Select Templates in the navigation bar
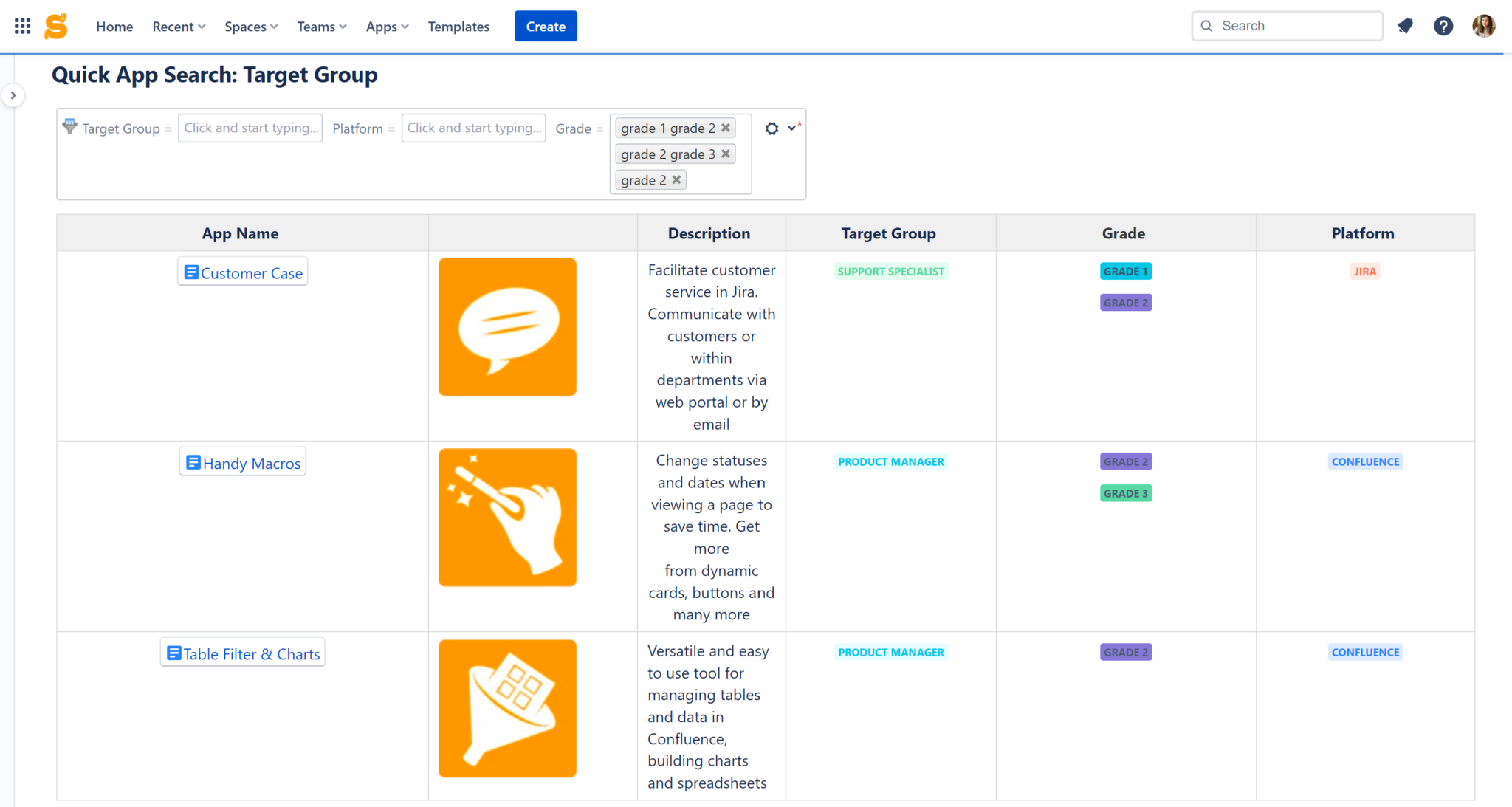The height and width of the screenshot is (807, 1512). tap(458, 26)
